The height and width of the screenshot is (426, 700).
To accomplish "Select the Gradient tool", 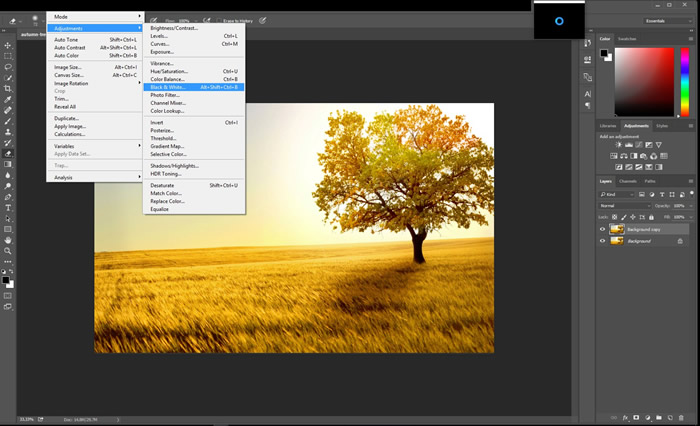I will tap(8, 164).
